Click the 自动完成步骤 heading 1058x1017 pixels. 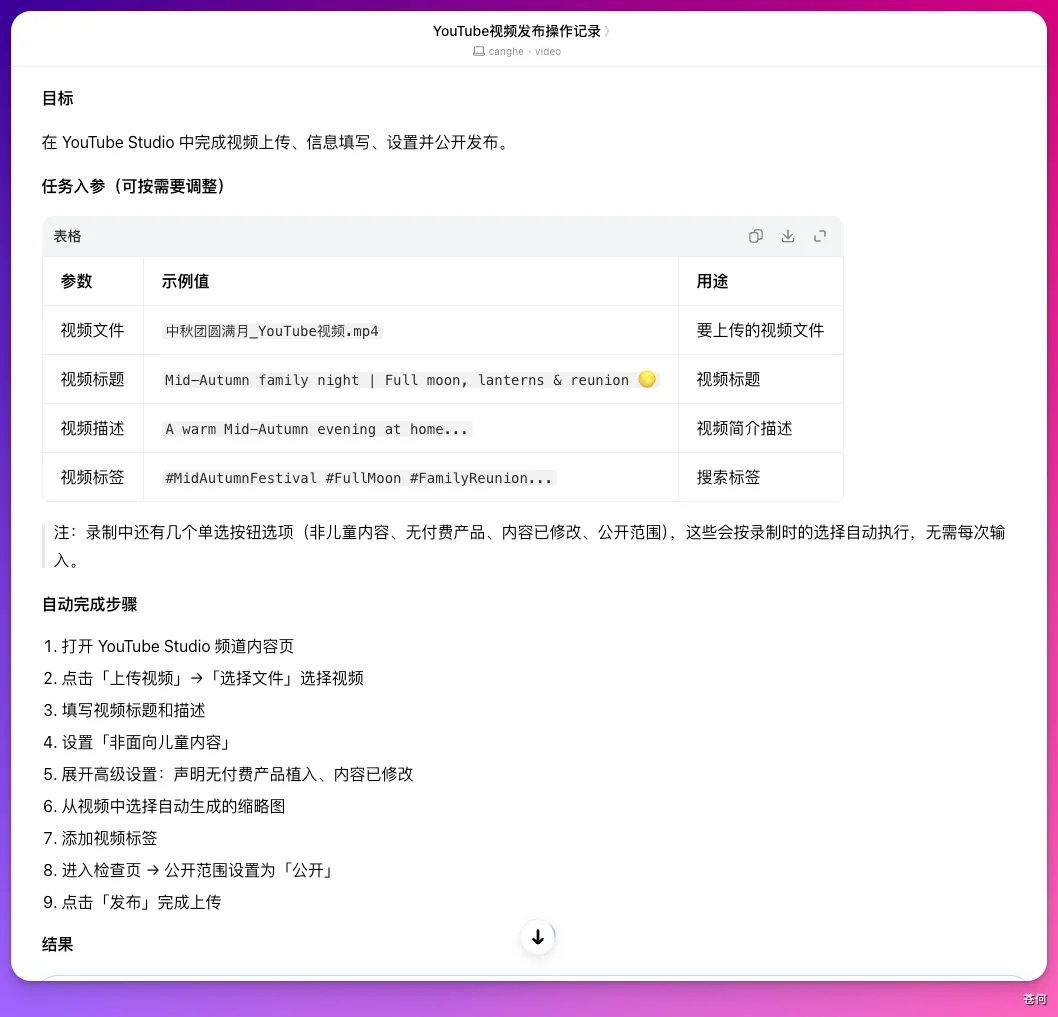tap(90, 605)
